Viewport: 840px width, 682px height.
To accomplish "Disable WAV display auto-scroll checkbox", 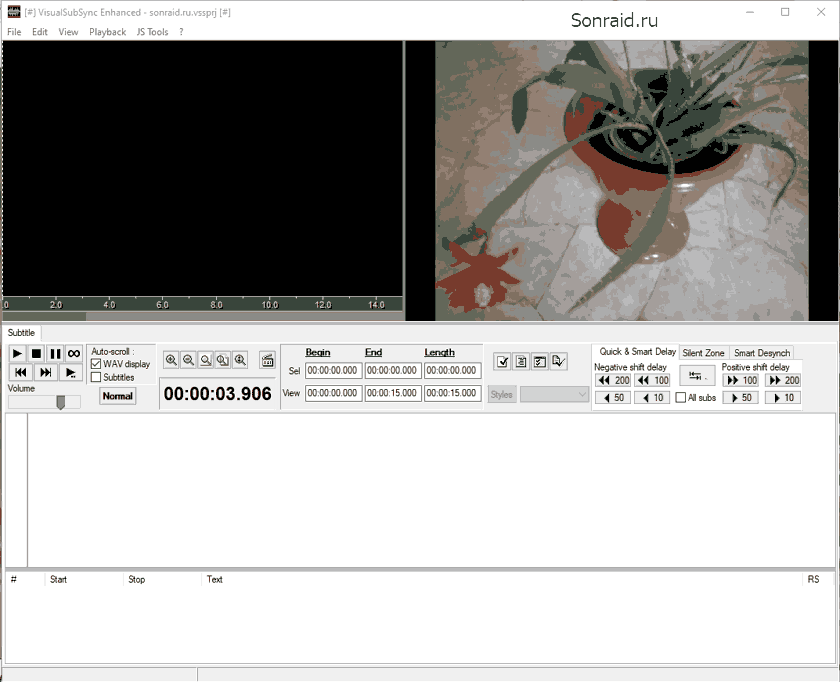I will tap(96, 364).
